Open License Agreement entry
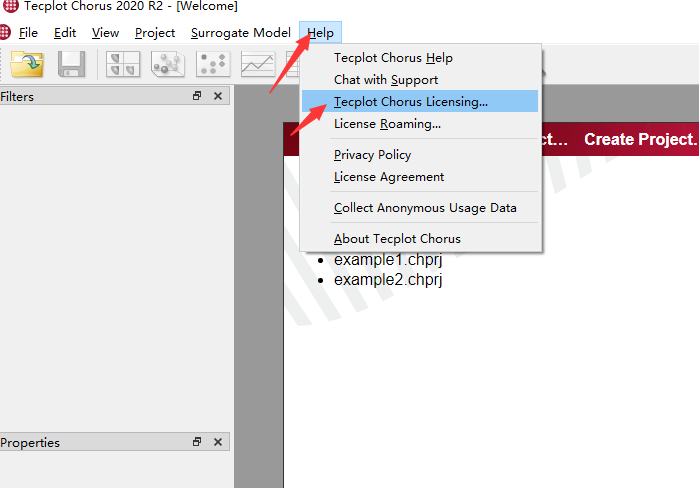Image resolution: width=699 pixels, height=488 pixels. click(x=420, y=177)
